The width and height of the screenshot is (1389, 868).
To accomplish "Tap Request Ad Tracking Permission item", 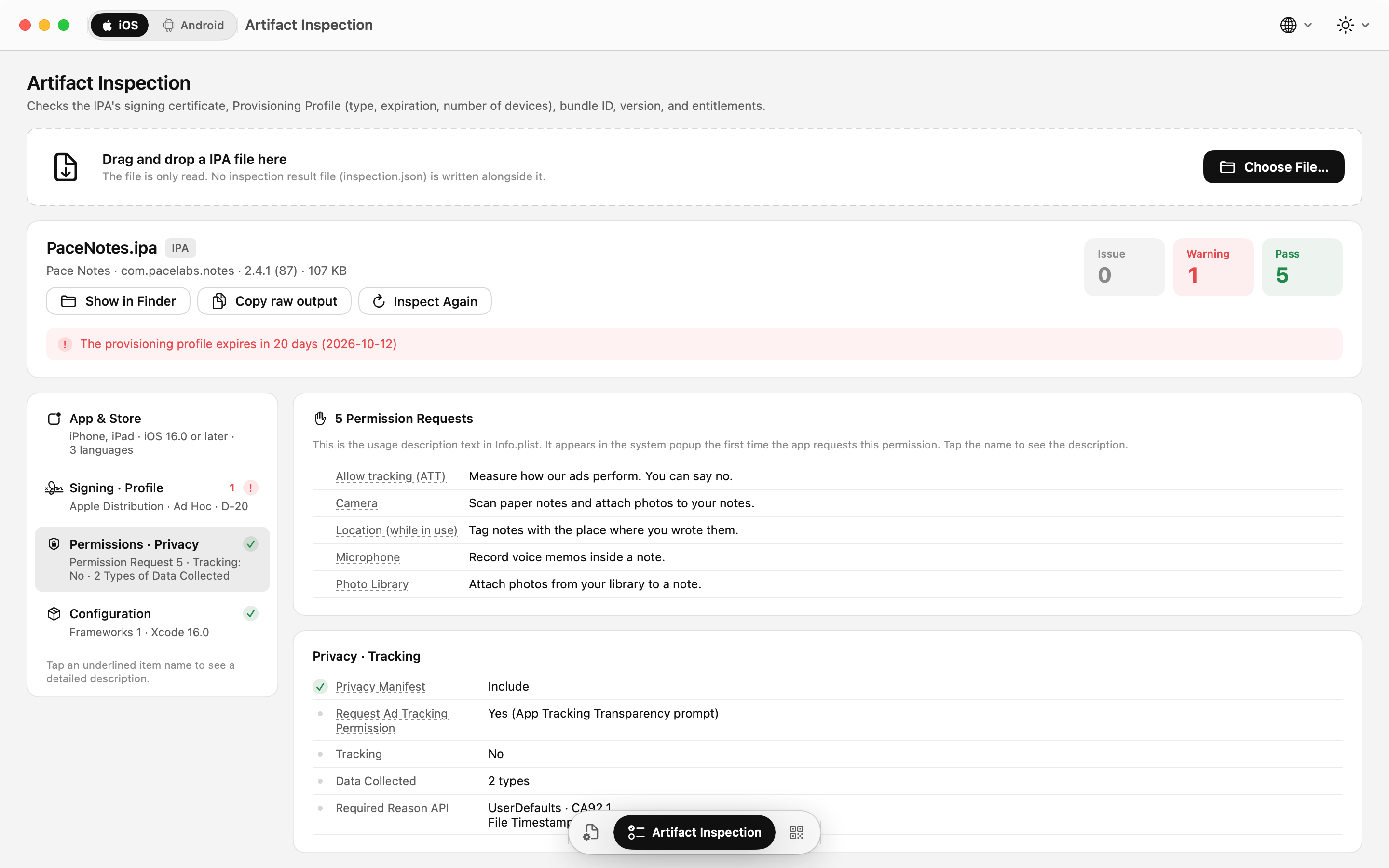I will (x=392, y=720).
